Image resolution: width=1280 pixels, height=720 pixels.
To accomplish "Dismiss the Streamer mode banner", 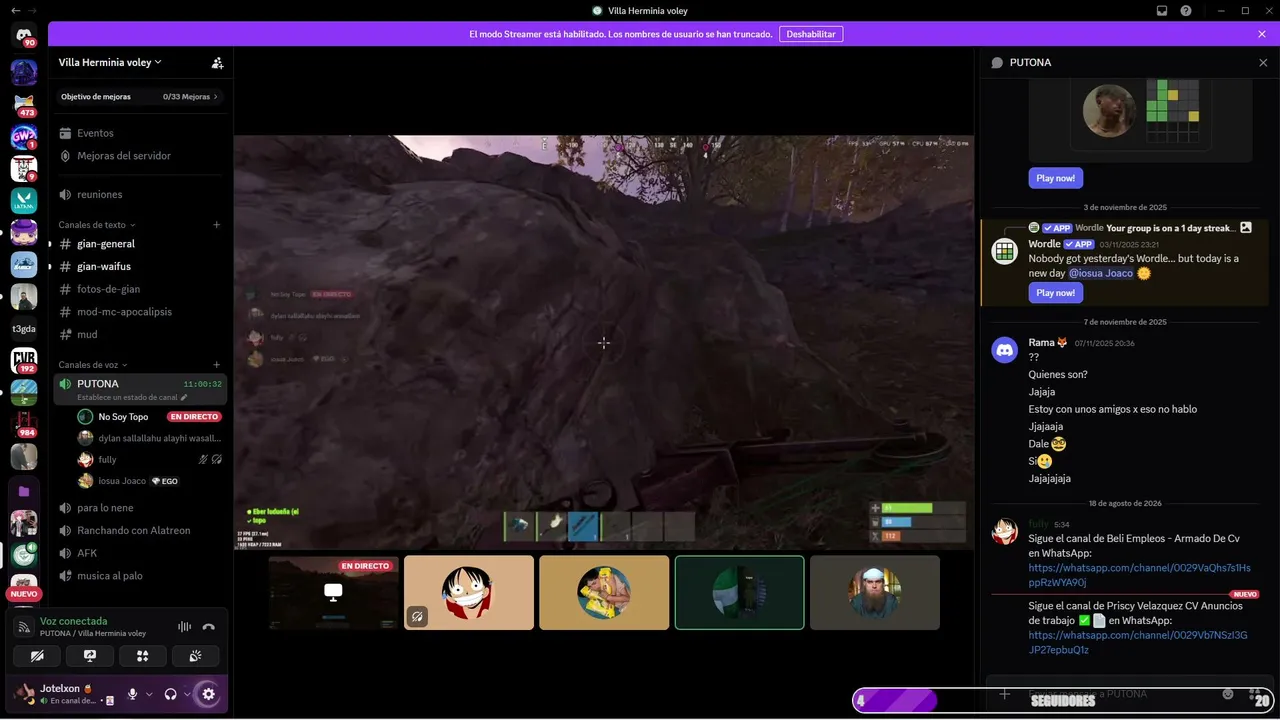I will (x=1262, y=34).
